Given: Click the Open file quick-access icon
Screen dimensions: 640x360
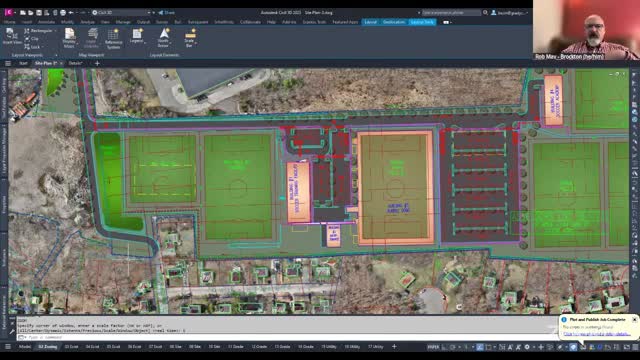Looking at the screenshot, I should 31,13.
